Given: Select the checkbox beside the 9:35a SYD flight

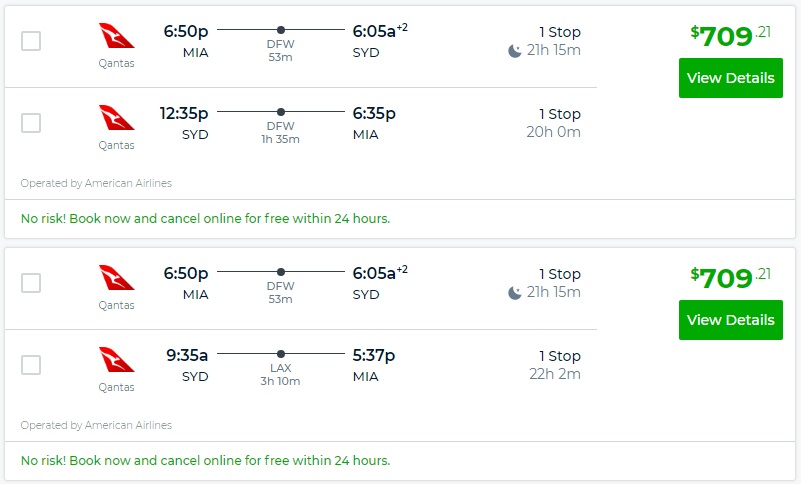Looking at the screenshot, I should [31, 365].
